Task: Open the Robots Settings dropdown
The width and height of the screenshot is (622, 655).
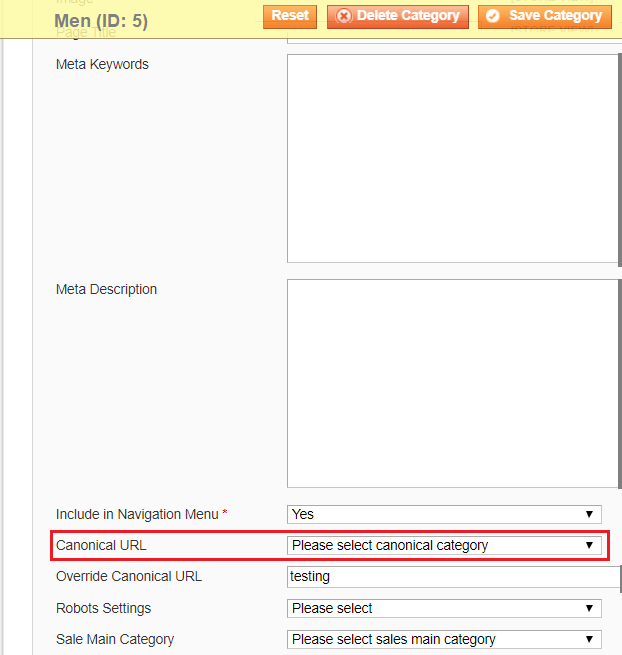Action: (444, 608)
